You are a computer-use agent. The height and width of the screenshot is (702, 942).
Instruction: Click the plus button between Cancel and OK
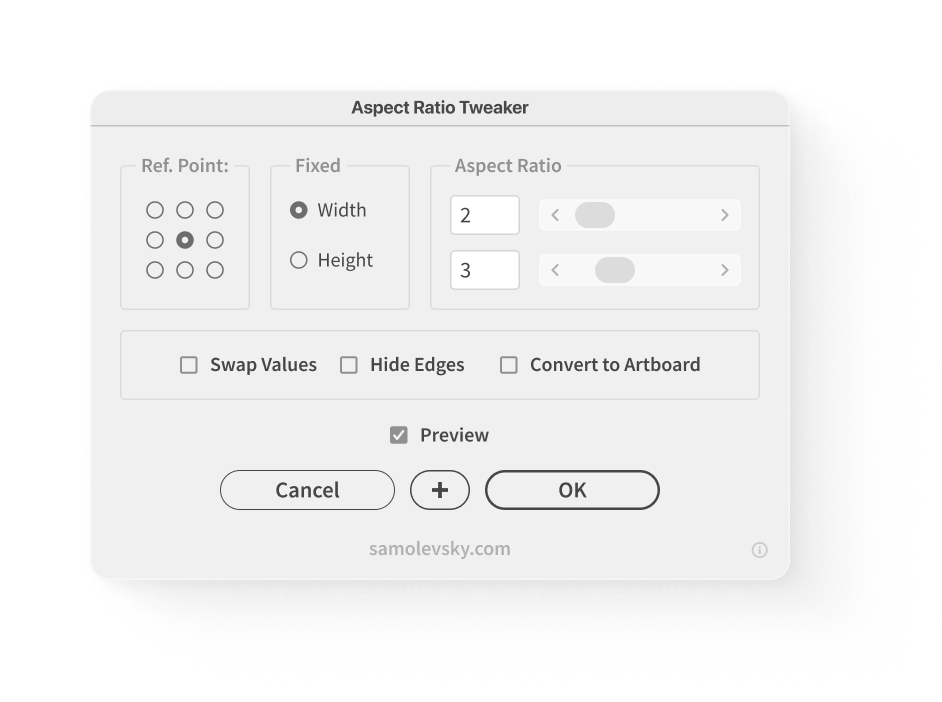(x=440, y=490)
